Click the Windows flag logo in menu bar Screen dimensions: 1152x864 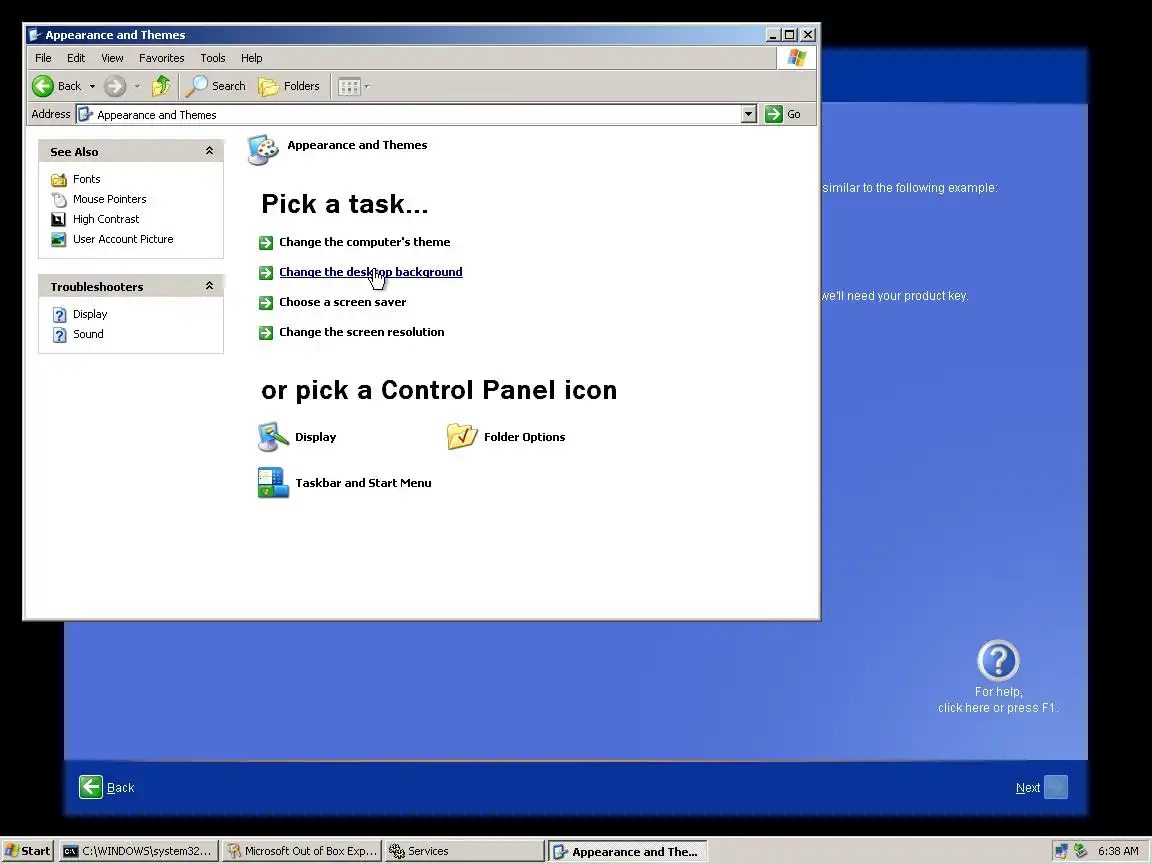tap(796, 58)
